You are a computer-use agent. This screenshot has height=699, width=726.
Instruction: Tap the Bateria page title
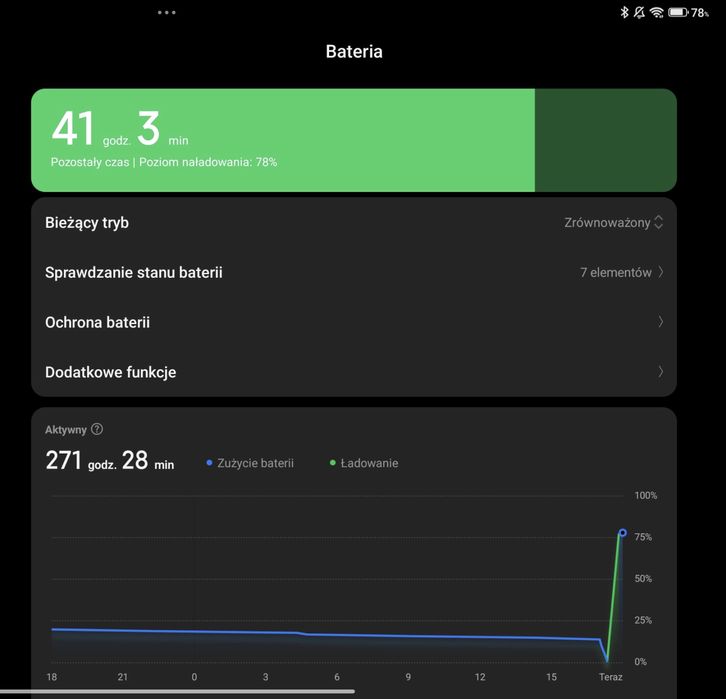(354, 51)
